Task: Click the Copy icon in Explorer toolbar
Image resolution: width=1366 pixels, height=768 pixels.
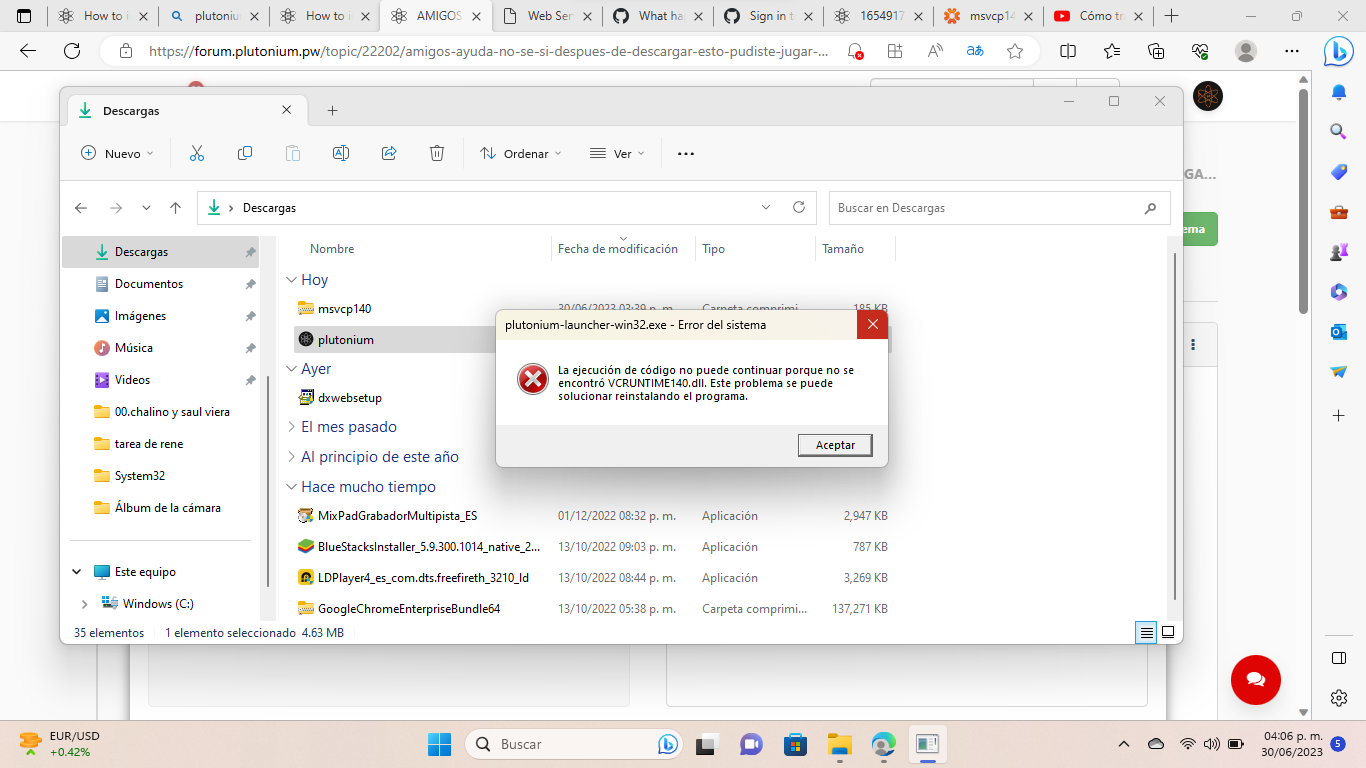Action: pos(245,153)
